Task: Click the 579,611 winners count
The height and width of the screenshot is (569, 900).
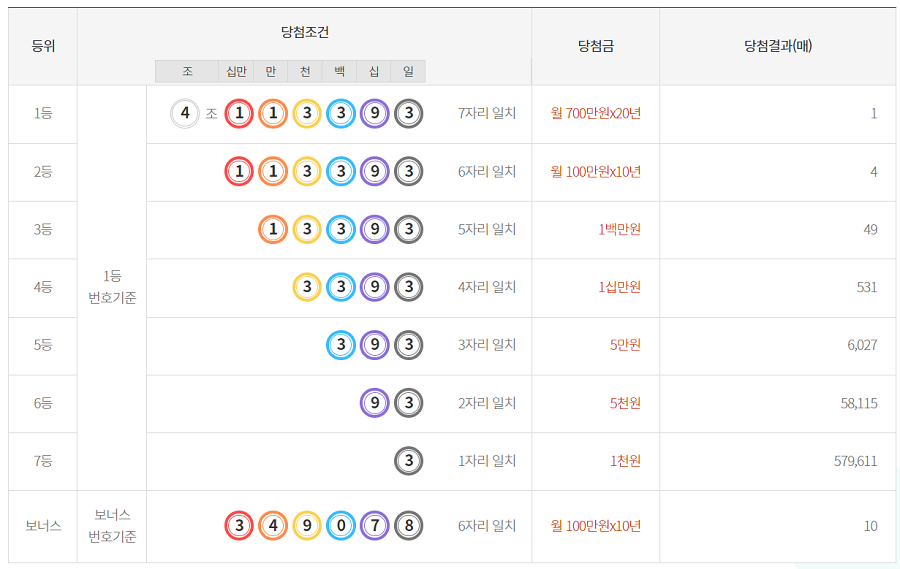Action: tap(855, 461)
